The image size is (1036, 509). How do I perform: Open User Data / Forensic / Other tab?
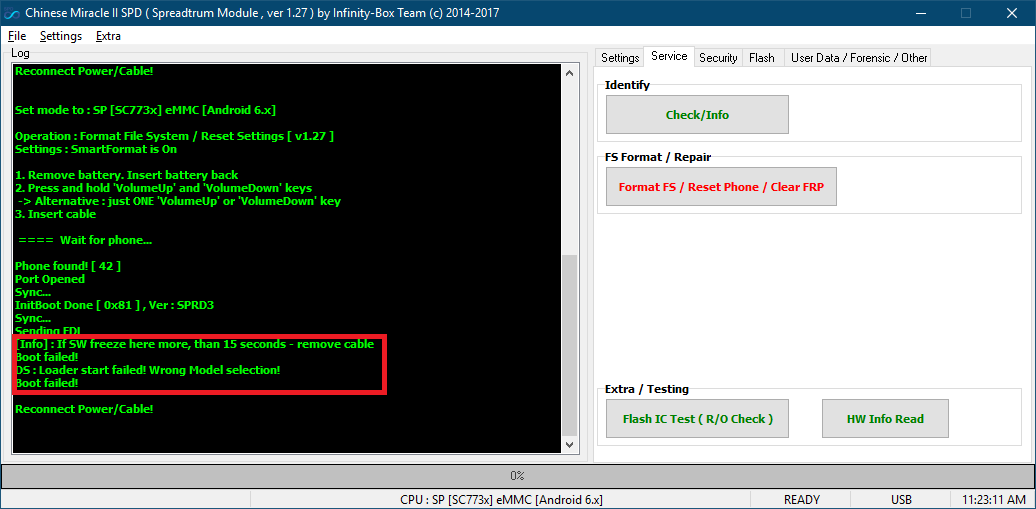(x=858, y=58)
